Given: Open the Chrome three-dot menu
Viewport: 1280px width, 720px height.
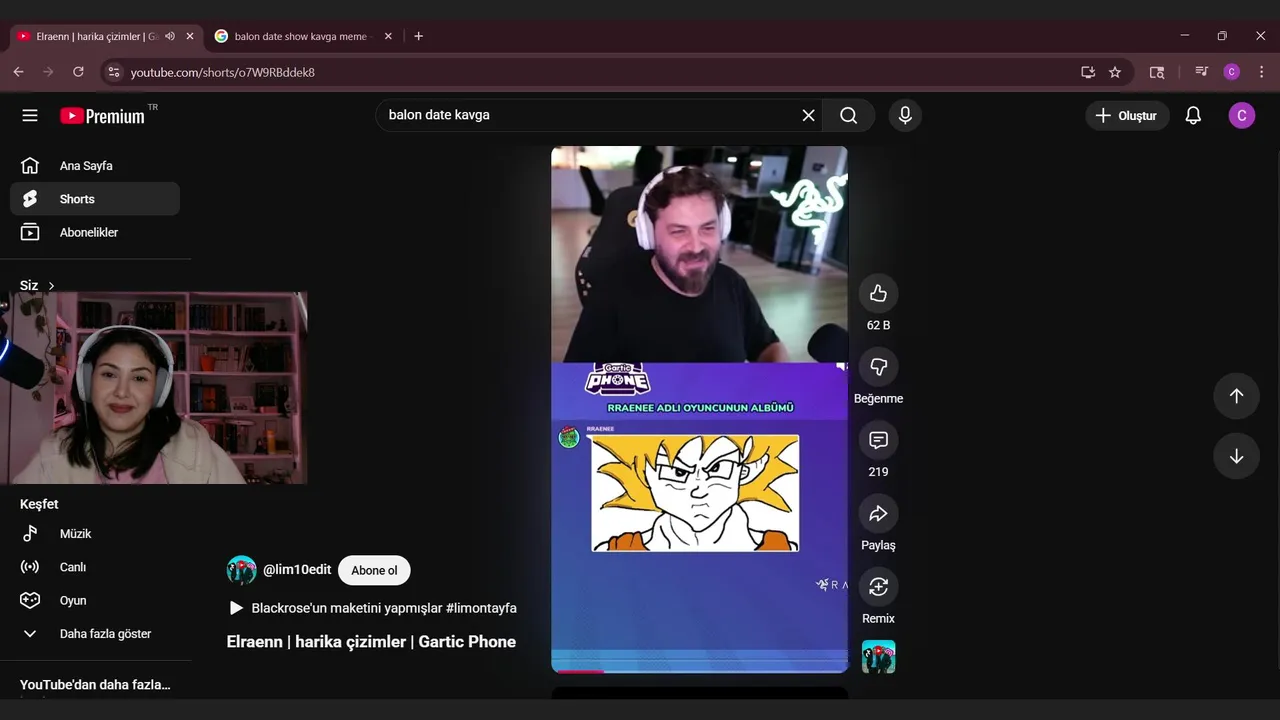Looking at the screenshot, I should click(x=1261, y=72).
